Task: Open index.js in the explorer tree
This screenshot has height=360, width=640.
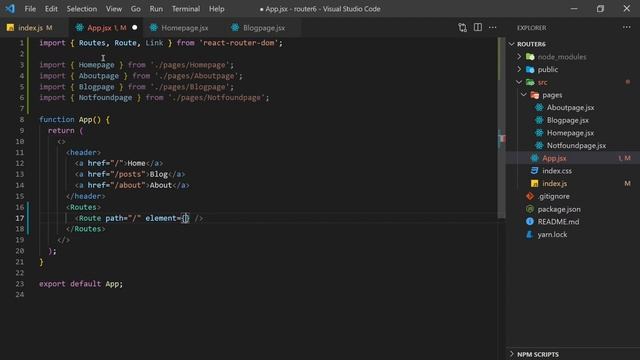Action: 554,184
